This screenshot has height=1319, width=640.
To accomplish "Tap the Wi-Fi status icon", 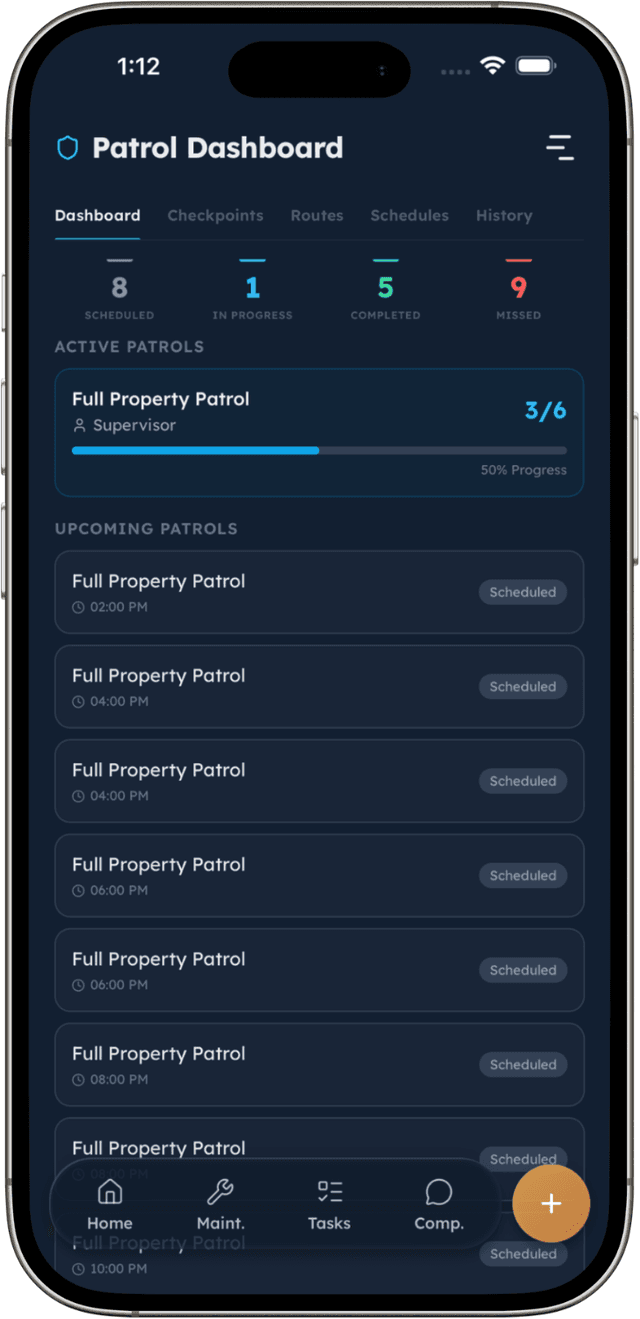I will click(x=491, y=66).
